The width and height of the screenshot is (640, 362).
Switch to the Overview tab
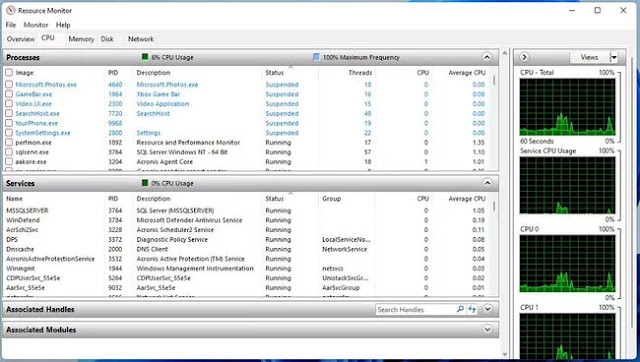point(20,39)
